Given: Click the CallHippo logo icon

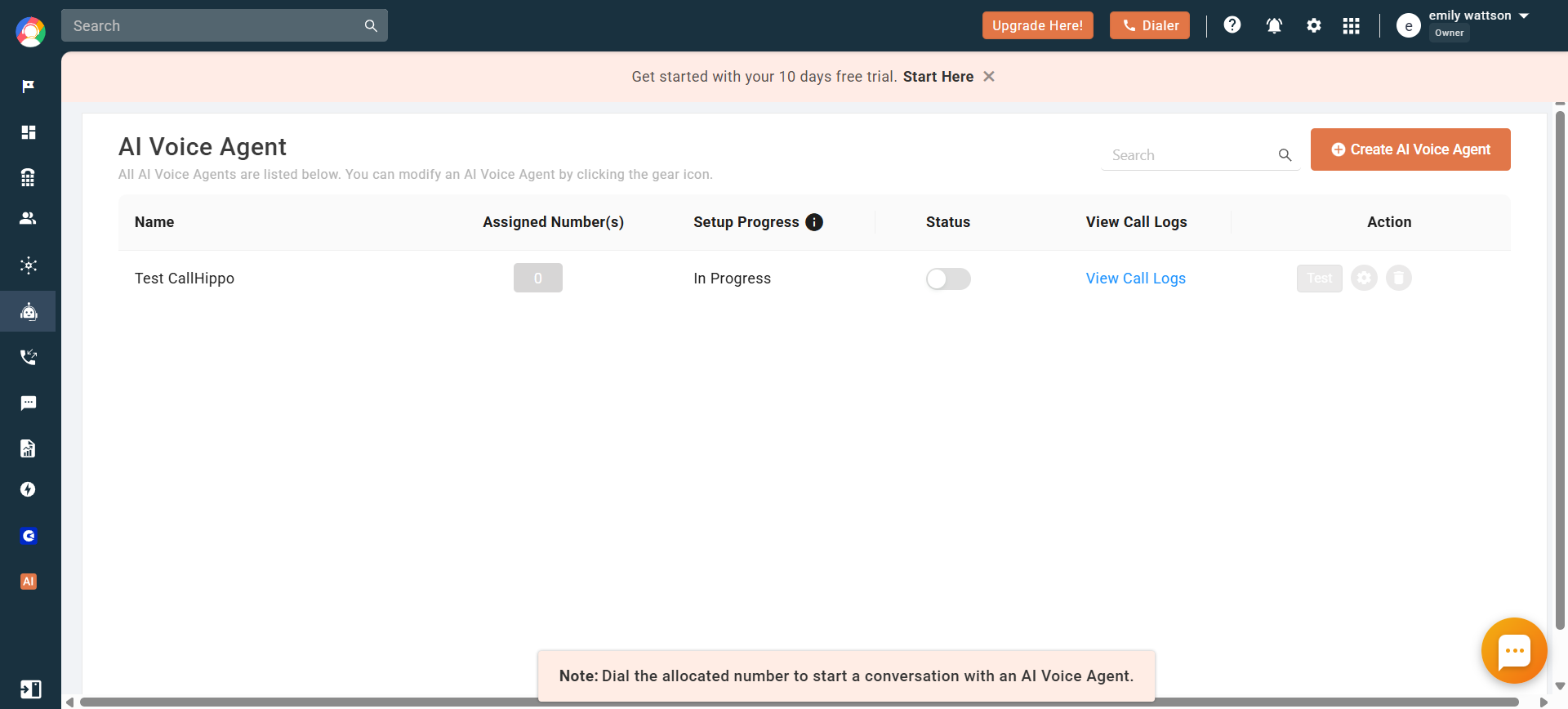Looking at the screenshot, I should click(30, 32).
